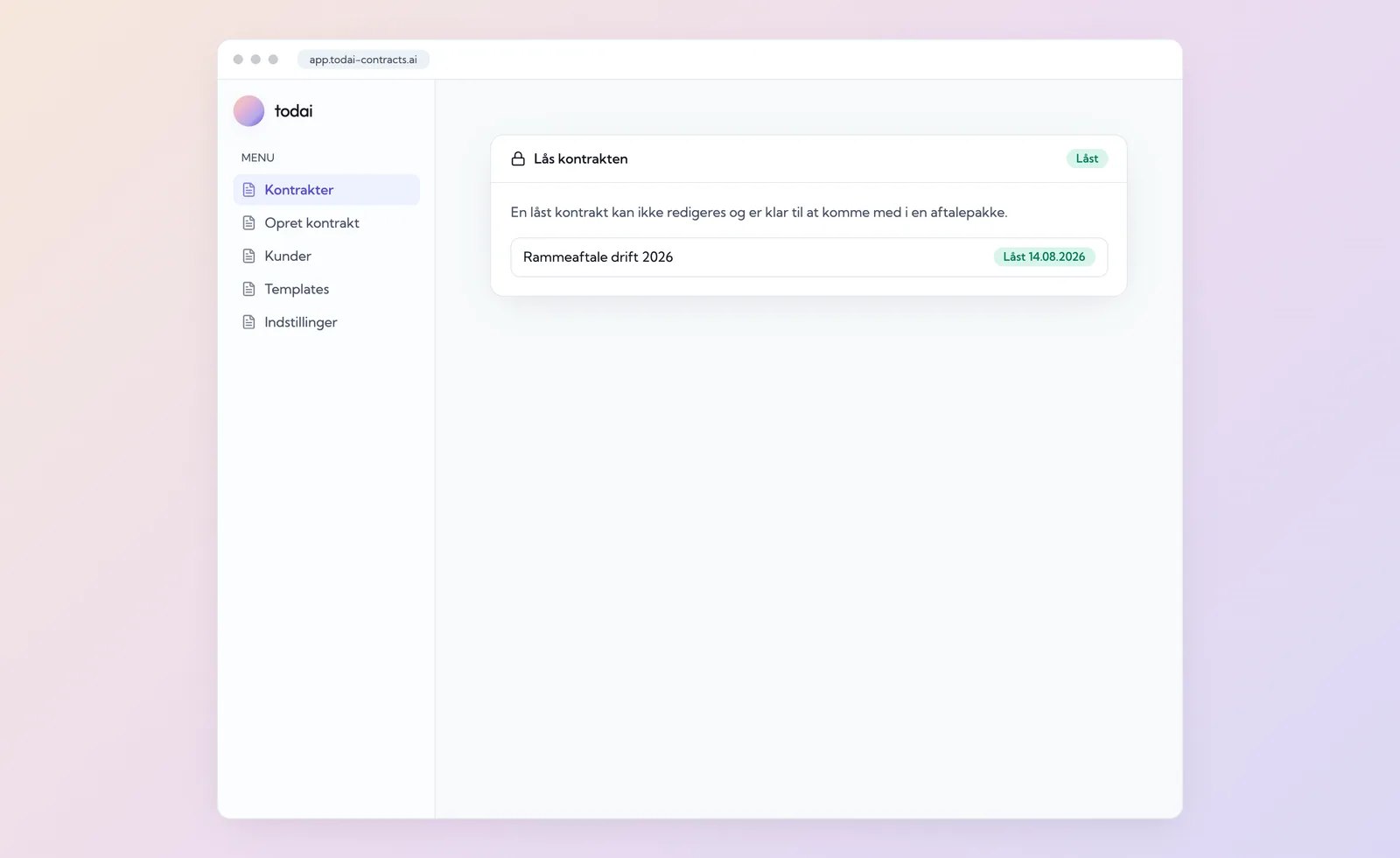Click the description text about låst kontrakt

(x=759, y=213)
